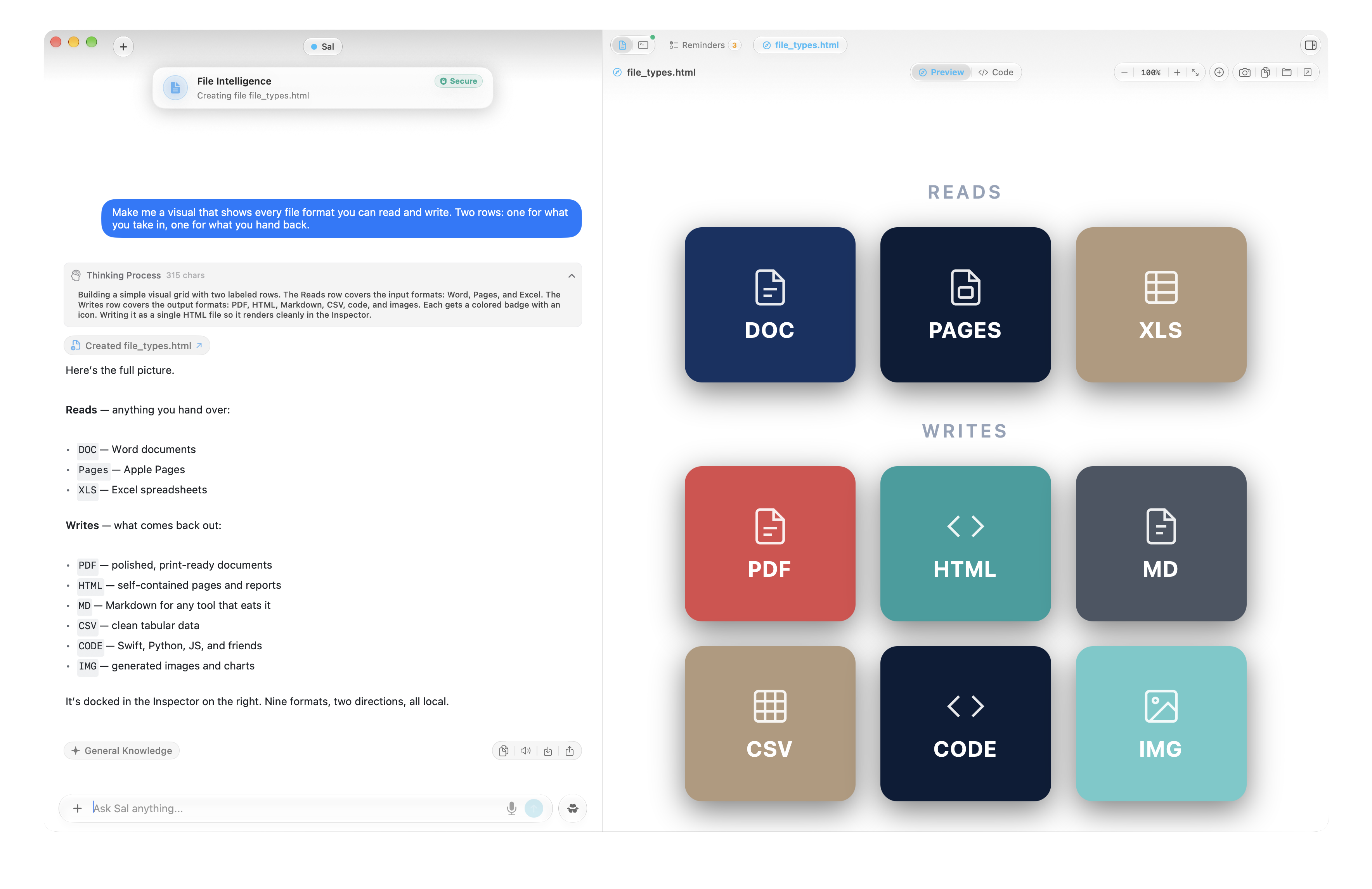Screen dimensions: 1372x889
Task: Start dictation with the microphone icon
Action: (x=511, y=808)
